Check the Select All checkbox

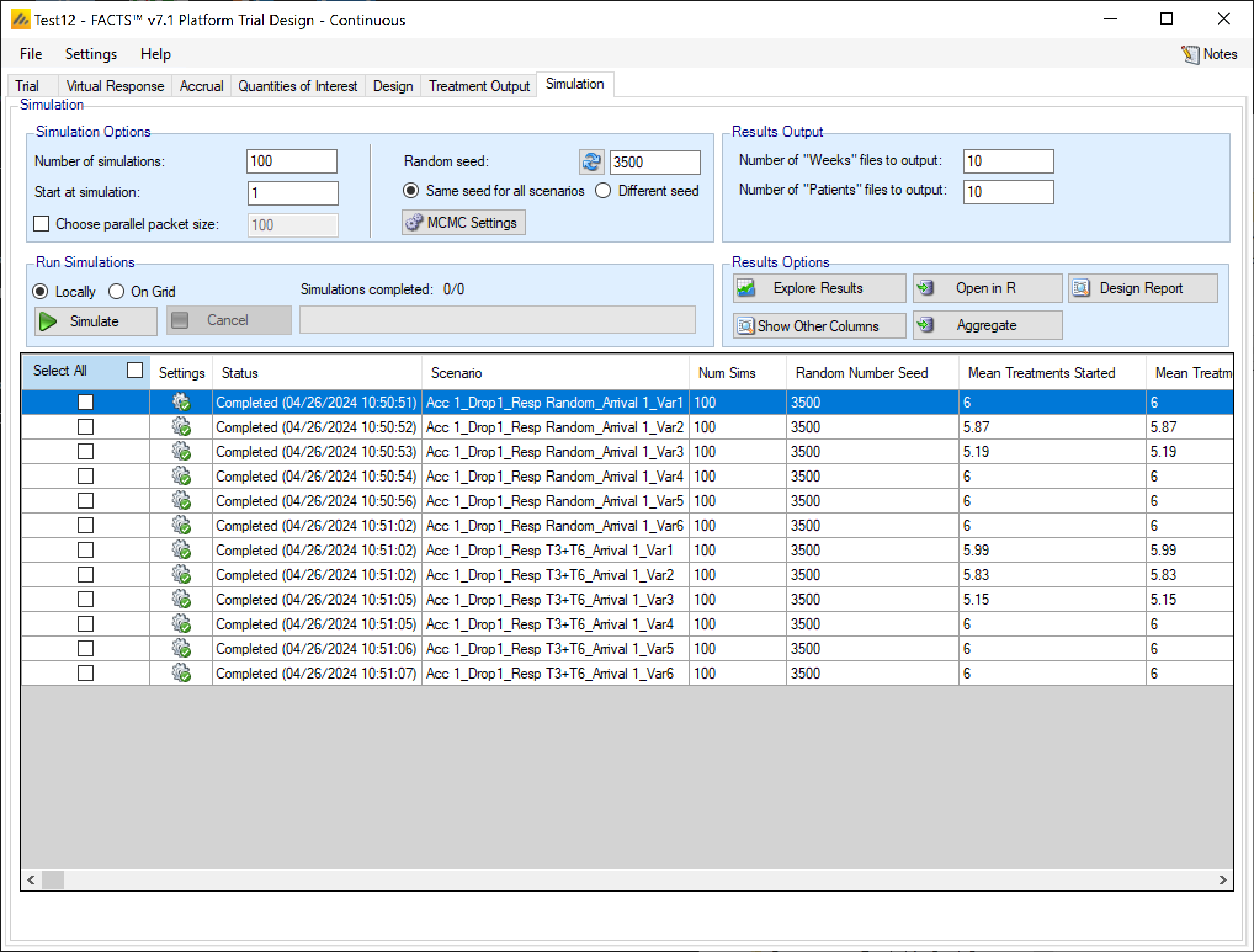click(135, 370)
